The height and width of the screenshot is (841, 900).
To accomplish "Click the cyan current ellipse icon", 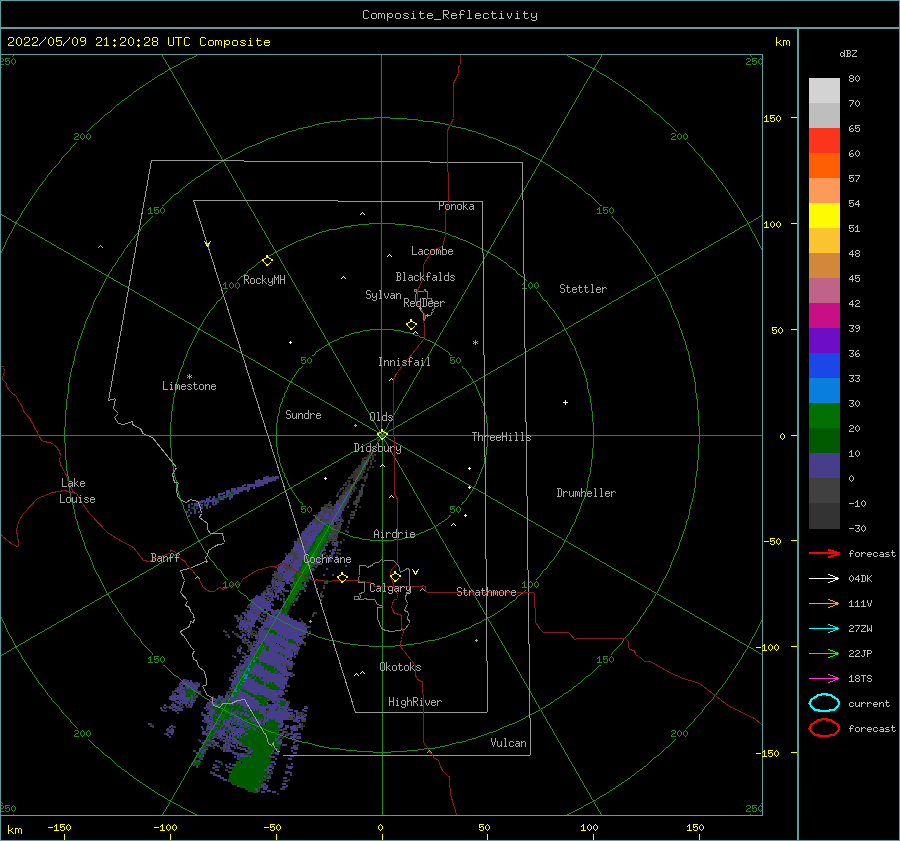I will click(824, 703).
